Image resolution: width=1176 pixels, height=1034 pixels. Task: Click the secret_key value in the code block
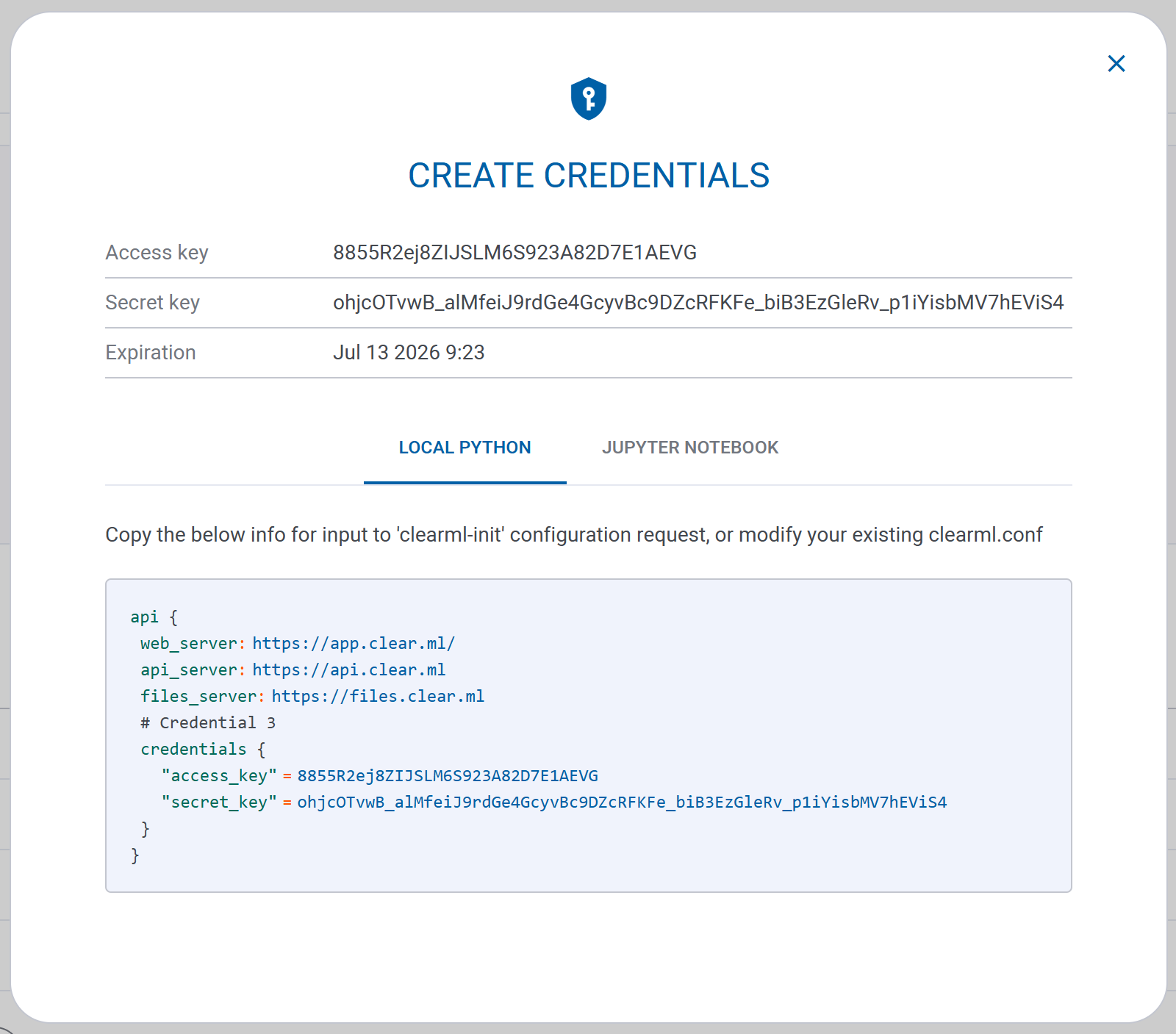pyautogui.click(x=622, y=803)
